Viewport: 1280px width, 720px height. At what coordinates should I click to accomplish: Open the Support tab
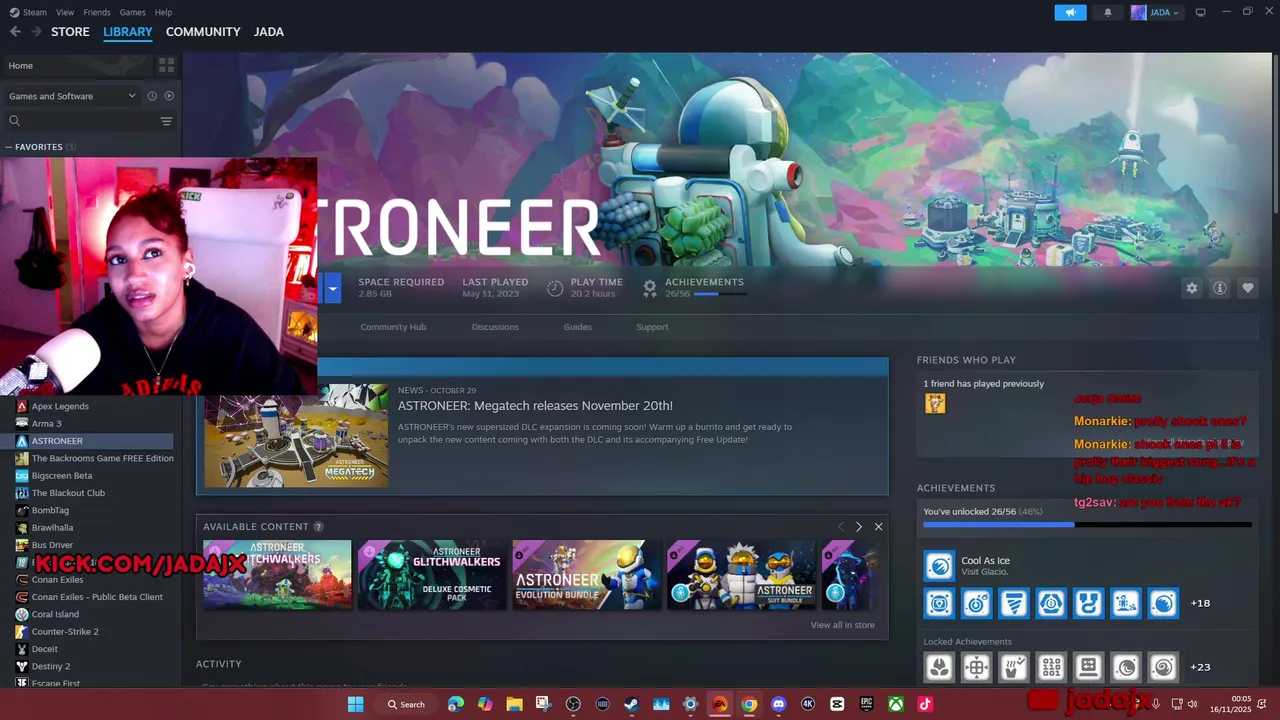652,327
